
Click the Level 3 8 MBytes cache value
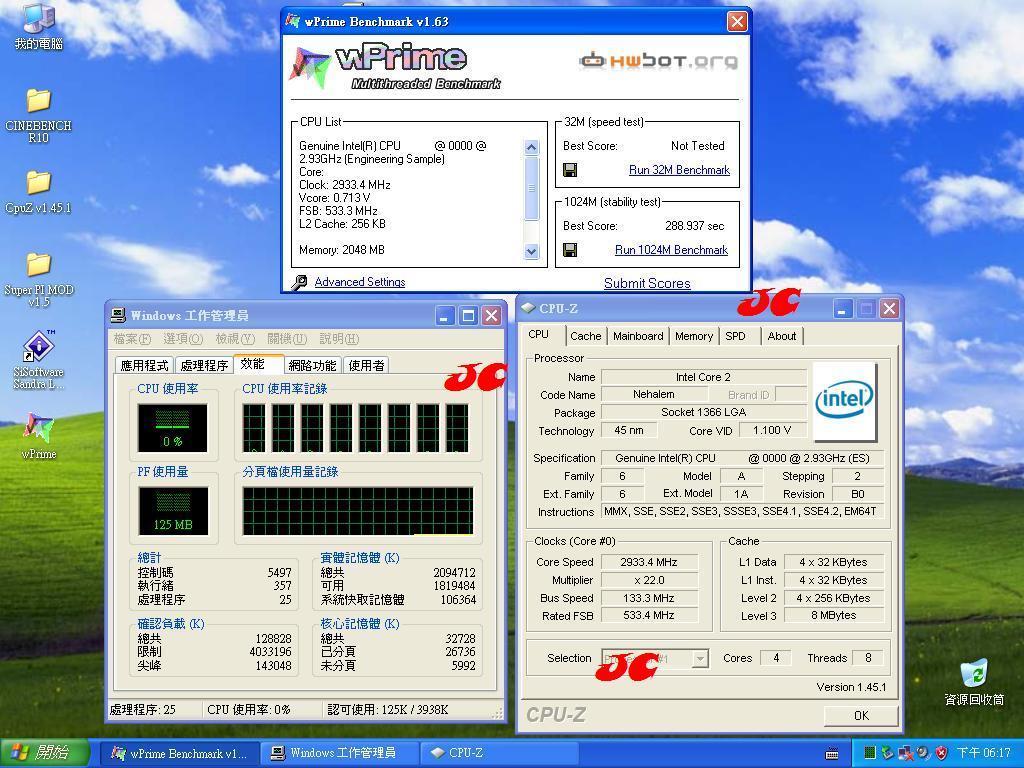coord(833,615)
